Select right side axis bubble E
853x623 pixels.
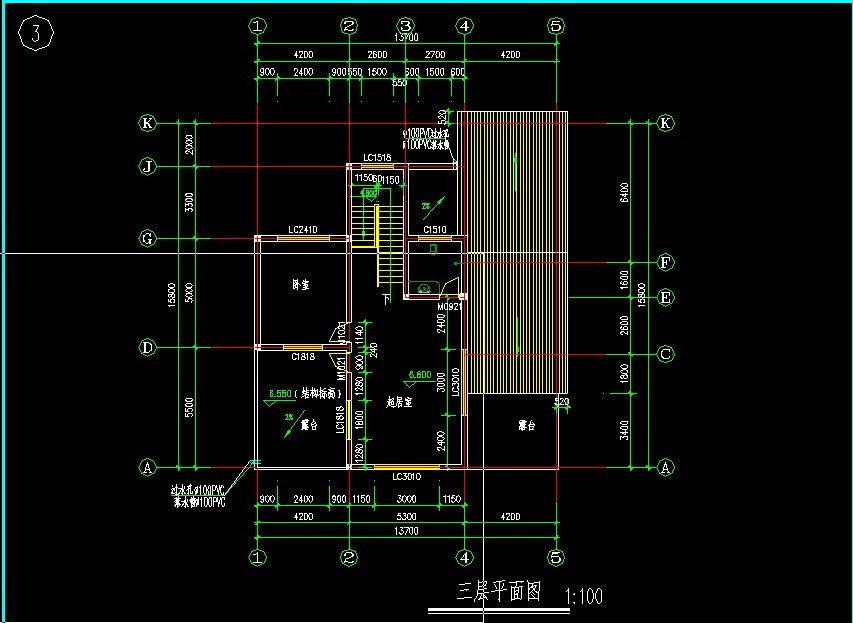click(x=665, y=297)
